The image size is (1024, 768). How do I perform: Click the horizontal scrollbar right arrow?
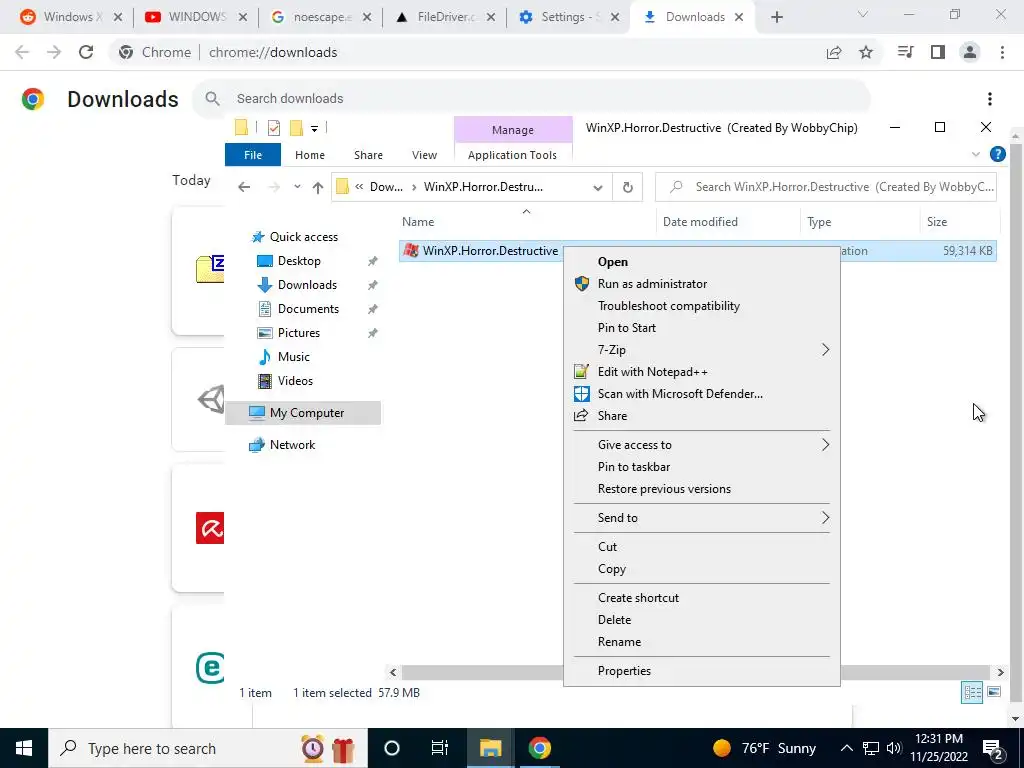point(1000,672)
